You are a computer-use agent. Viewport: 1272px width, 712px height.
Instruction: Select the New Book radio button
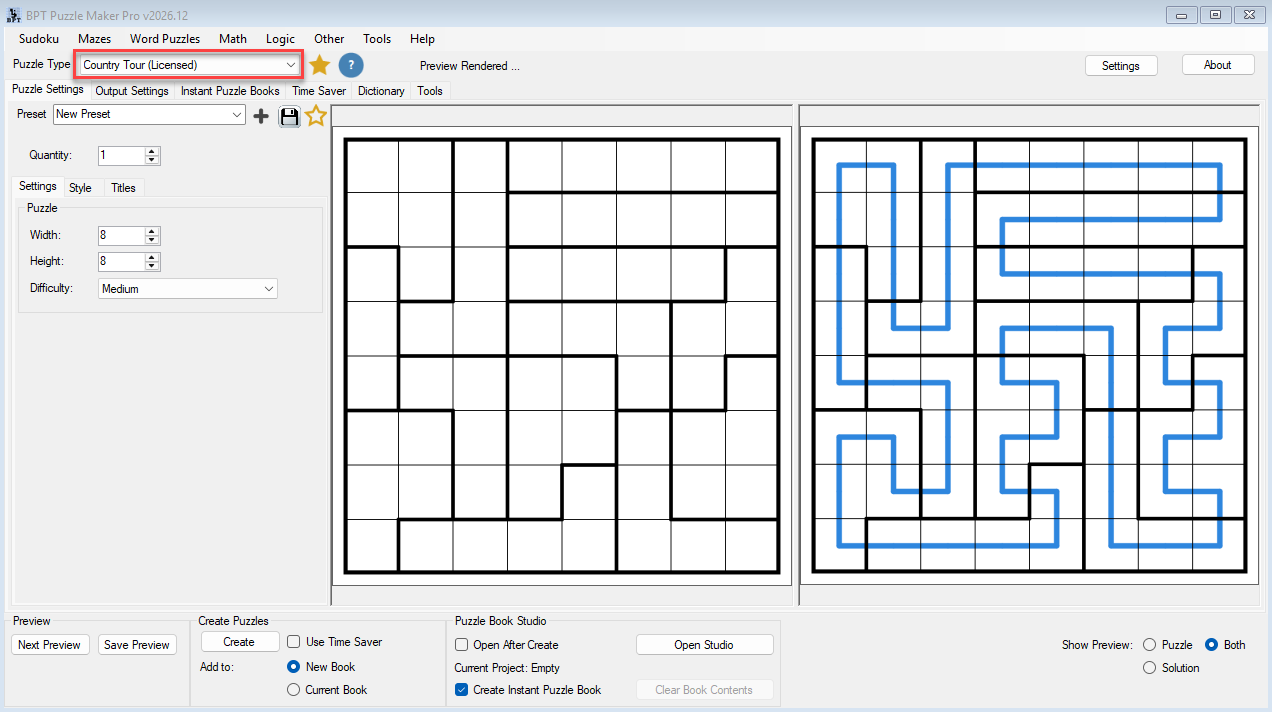click(x=294, y=667)
